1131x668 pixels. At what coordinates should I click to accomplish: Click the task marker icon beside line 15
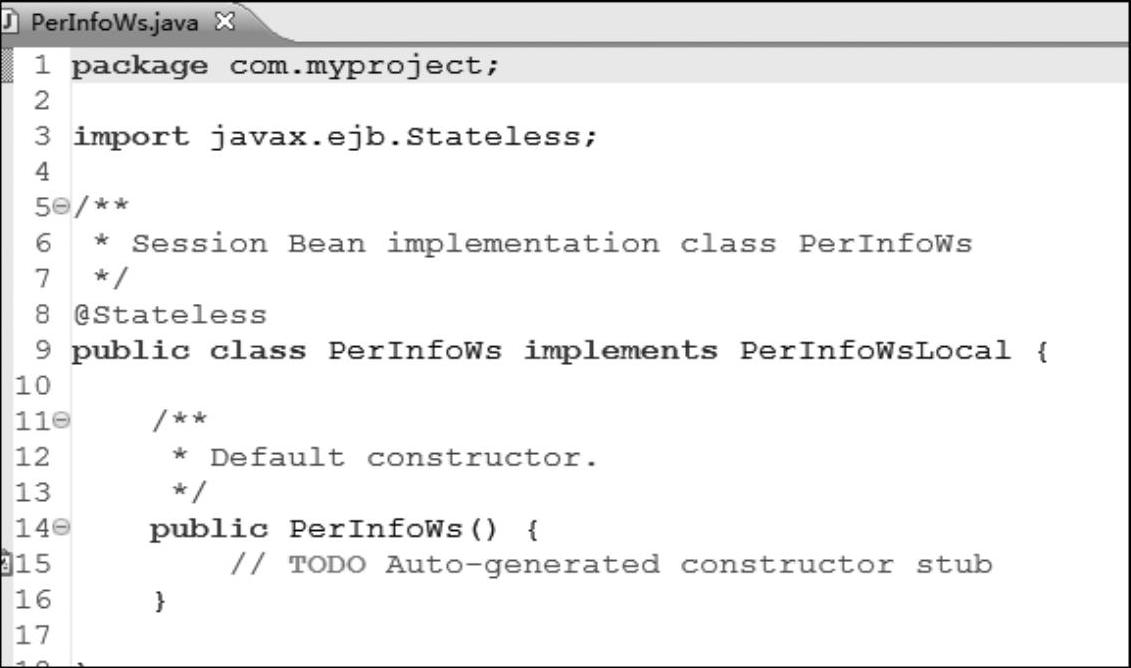6,563
